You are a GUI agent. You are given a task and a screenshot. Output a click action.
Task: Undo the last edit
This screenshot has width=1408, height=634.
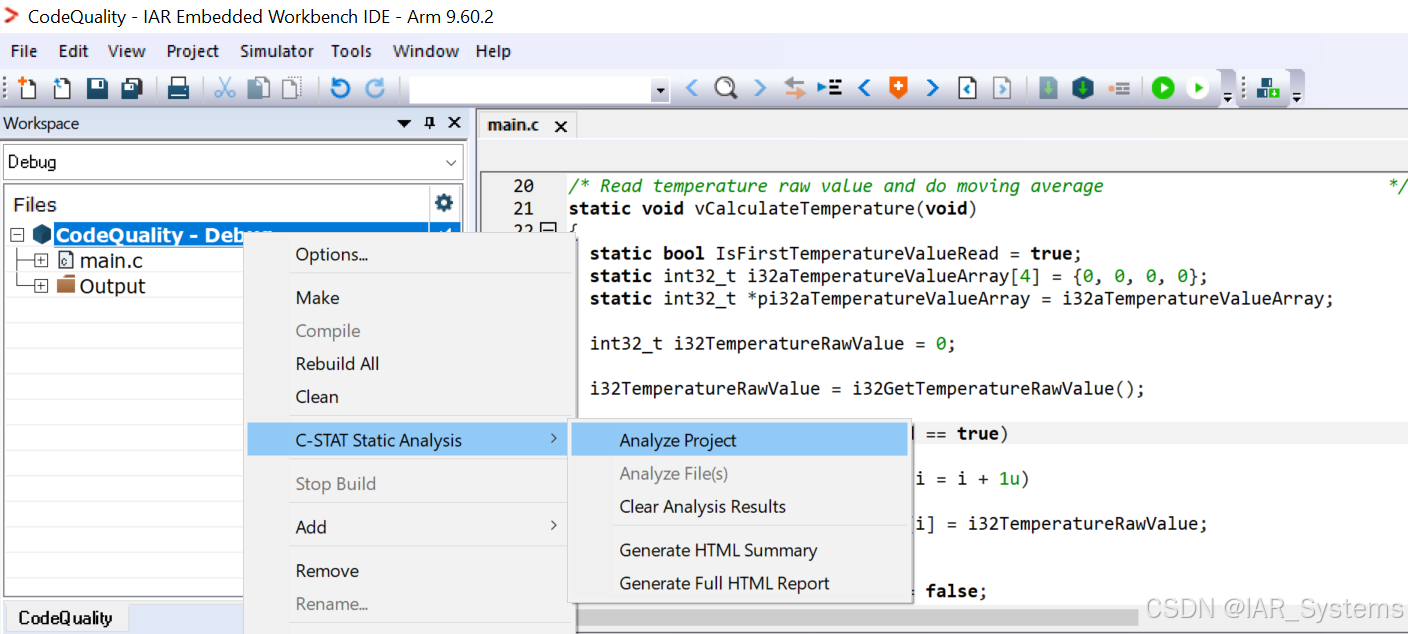340,89
